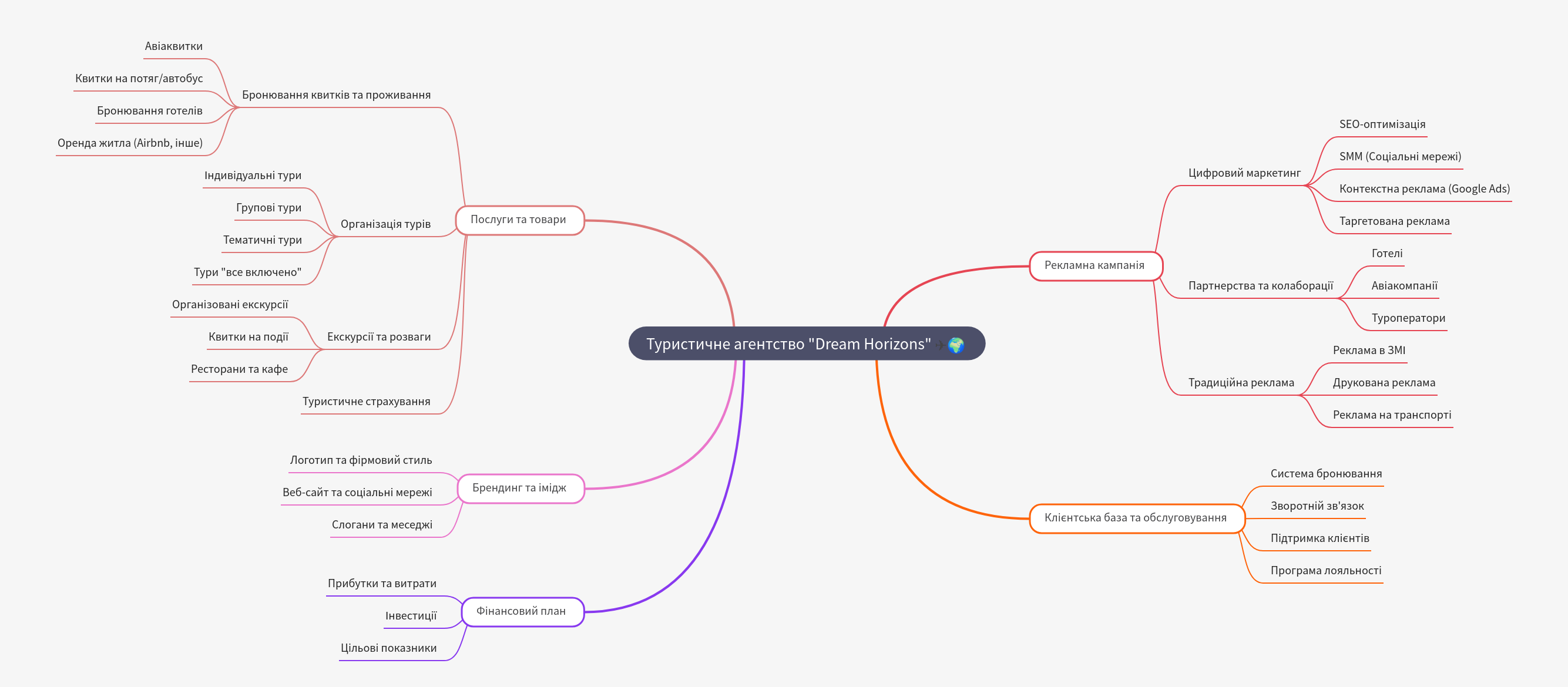Select 'Логотип та фірмовий стиль' leaf

tap(361, 460)
